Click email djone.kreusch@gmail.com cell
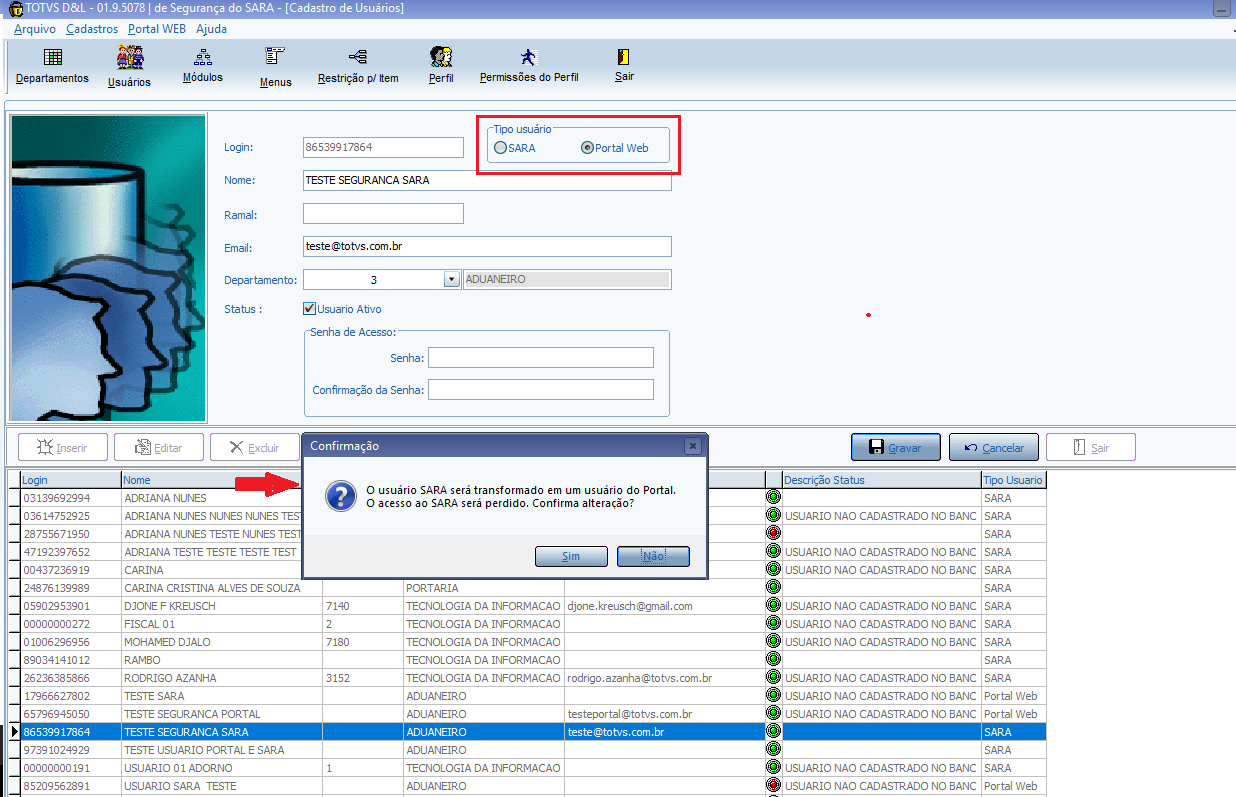This screenshot has height=797, width=1236. click(x=665, y=606)
